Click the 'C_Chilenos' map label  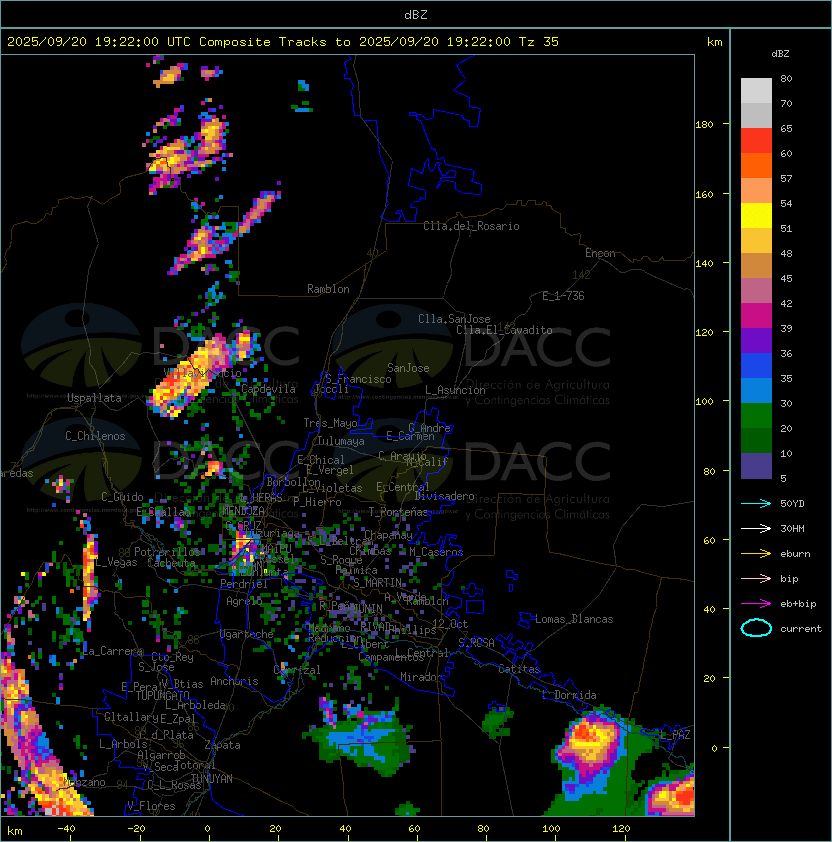point(95,436)
